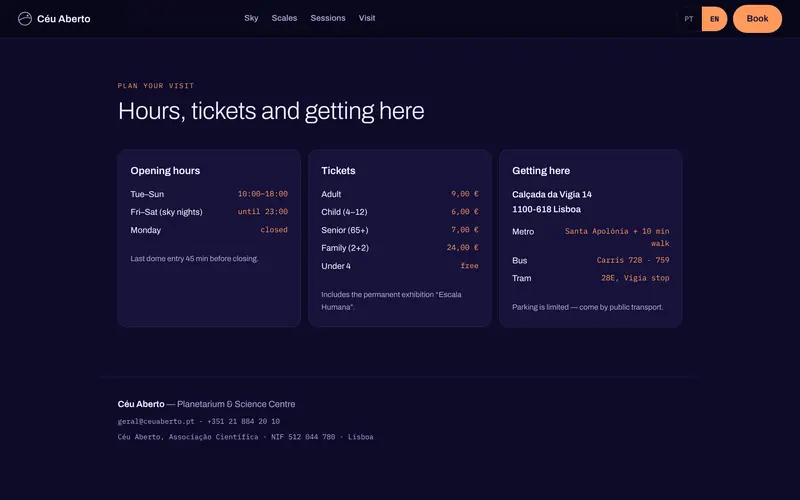This screenshot has height=500, width=800.
Task: Select the 9,00 € price
Action: pos(465,194)
